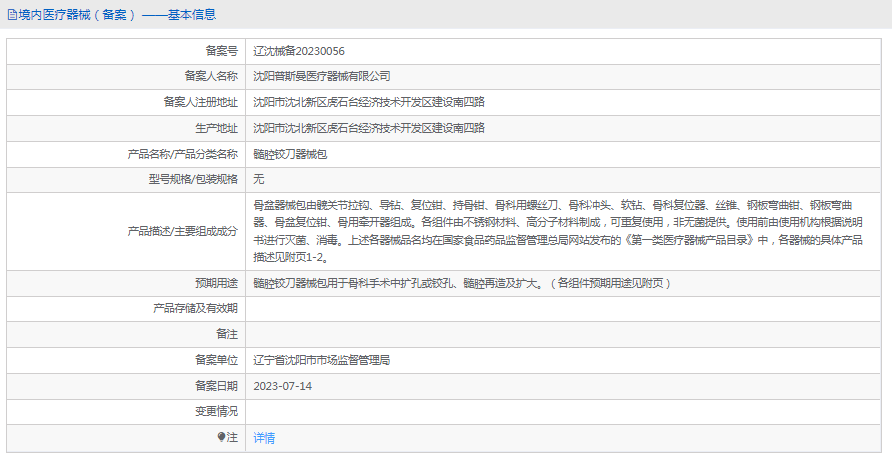
Task: Click the 生产地址 label
Action: pos(216,128)
